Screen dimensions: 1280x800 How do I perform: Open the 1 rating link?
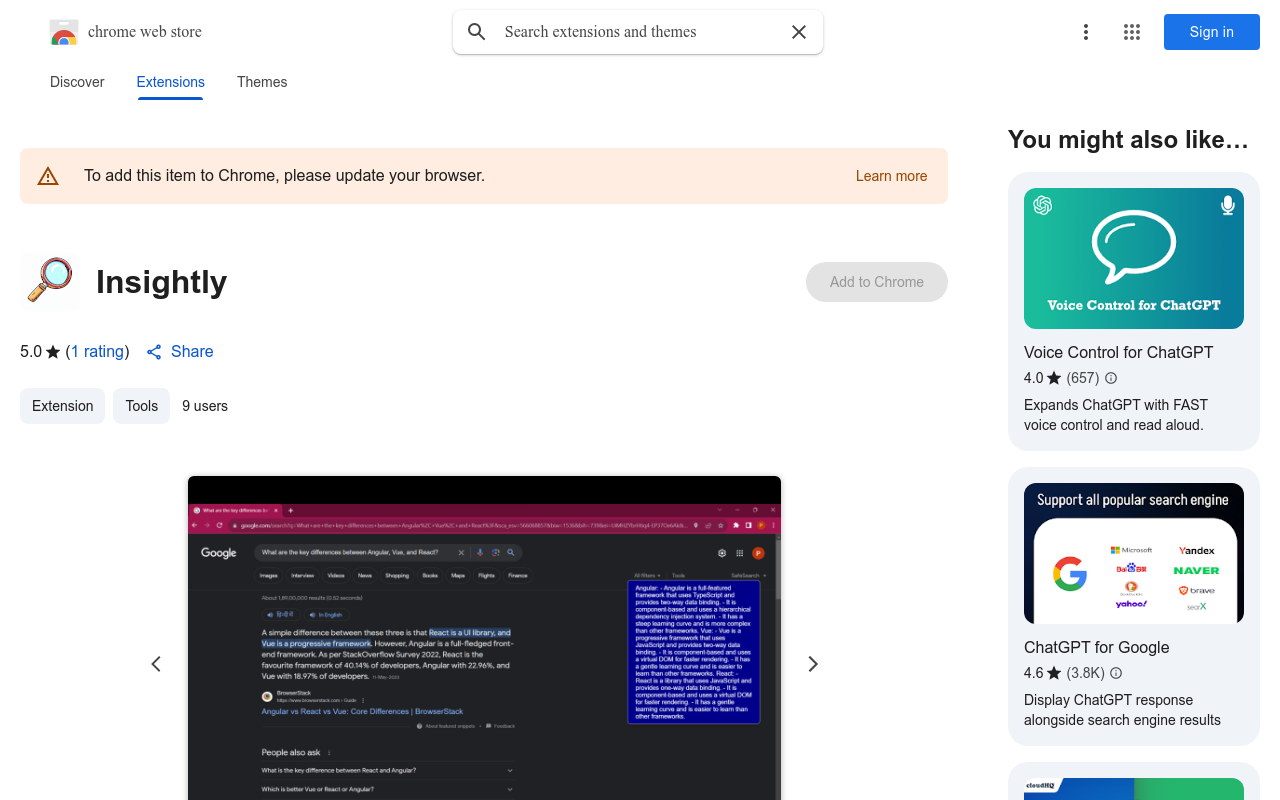(x=98, y=352)
